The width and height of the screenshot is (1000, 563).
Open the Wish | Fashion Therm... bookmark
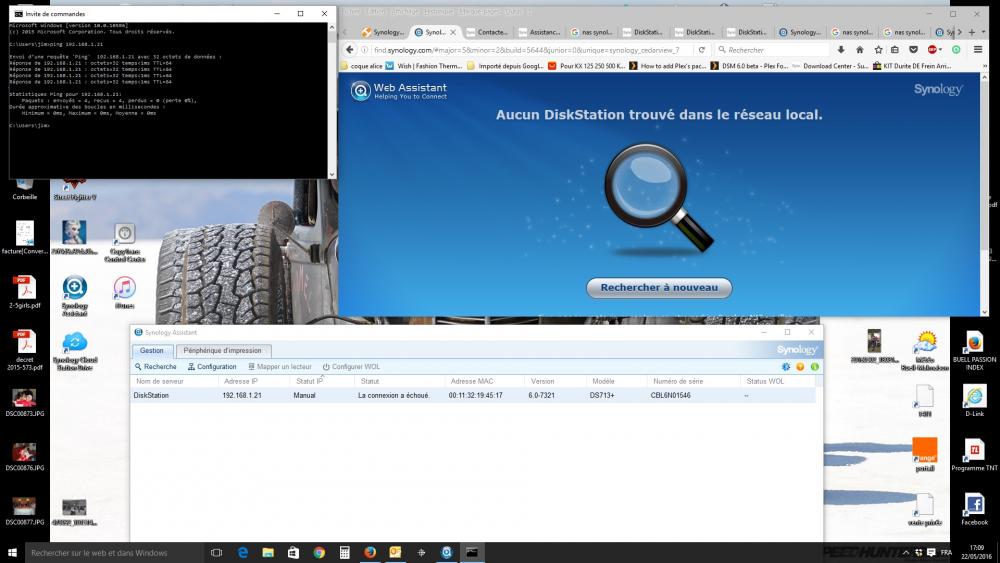coord(423,66)
